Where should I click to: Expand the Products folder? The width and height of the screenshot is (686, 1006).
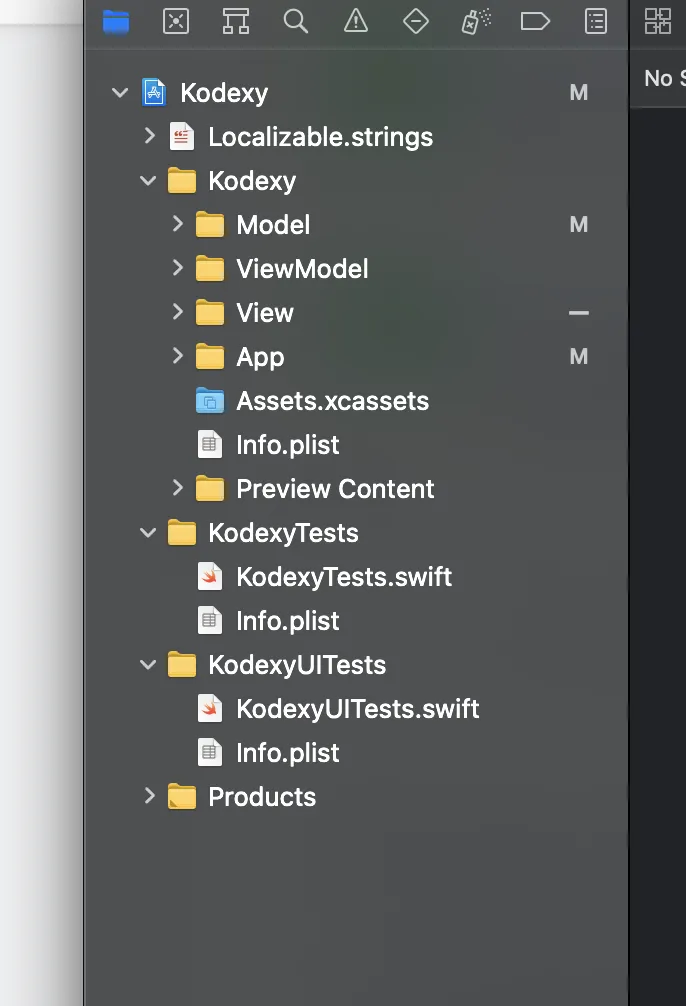tap(149, 797)
